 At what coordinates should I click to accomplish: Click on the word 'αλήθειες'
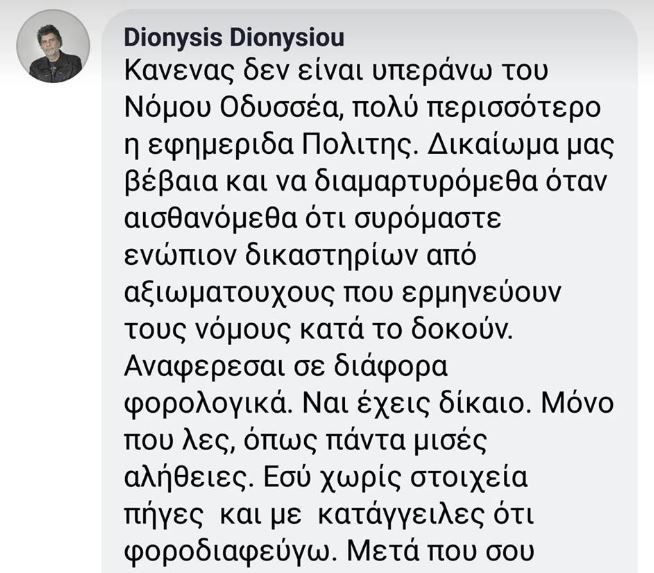[189, 477]
